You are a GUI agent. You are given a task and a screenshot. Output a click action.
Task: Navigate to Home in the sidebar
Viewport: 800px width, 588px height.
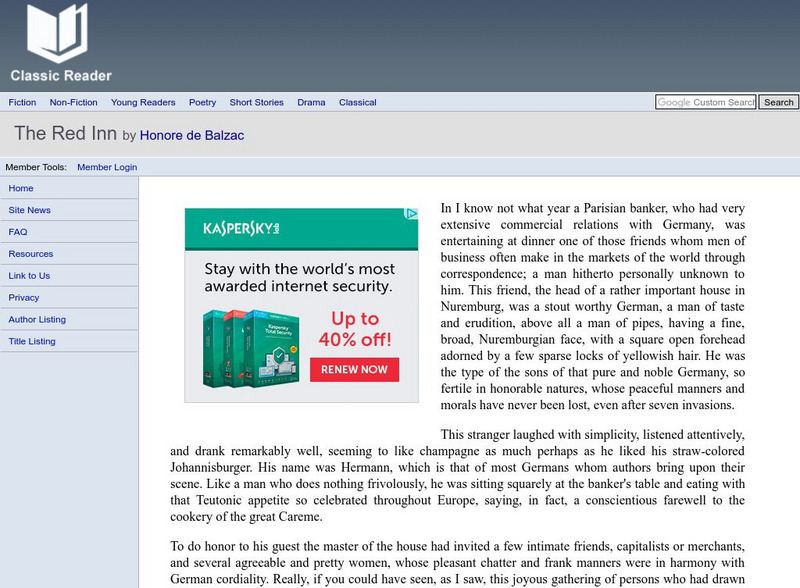pyautogui.click(x=22, y=188)
